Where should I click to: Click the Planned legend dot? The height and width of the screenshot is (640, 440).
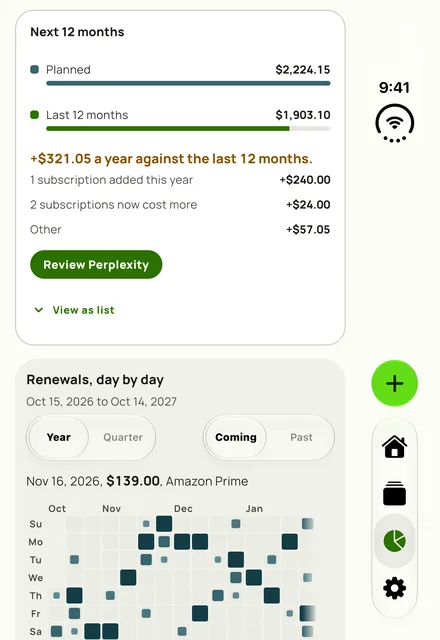click(35, 69)
